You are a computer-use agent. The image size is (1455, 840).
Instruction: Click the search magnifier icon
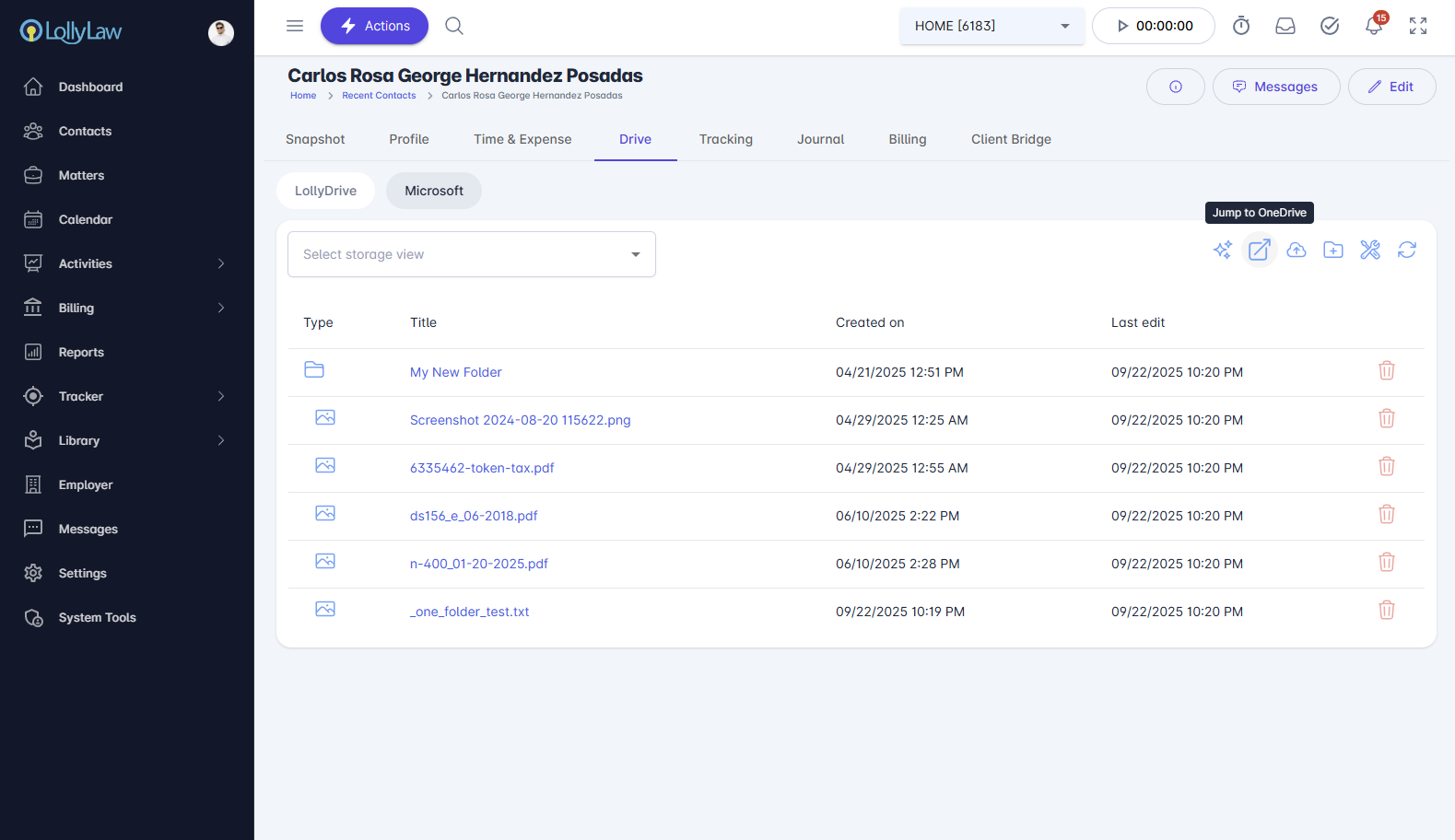tap(454, 26)
